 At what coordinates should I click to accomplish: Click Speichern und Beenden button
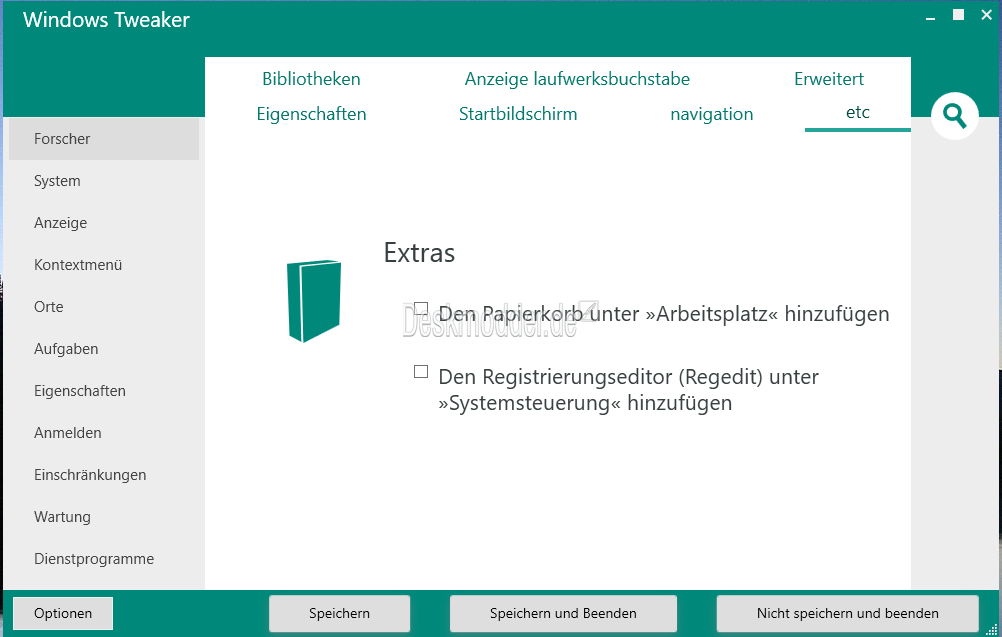[563, 613]
